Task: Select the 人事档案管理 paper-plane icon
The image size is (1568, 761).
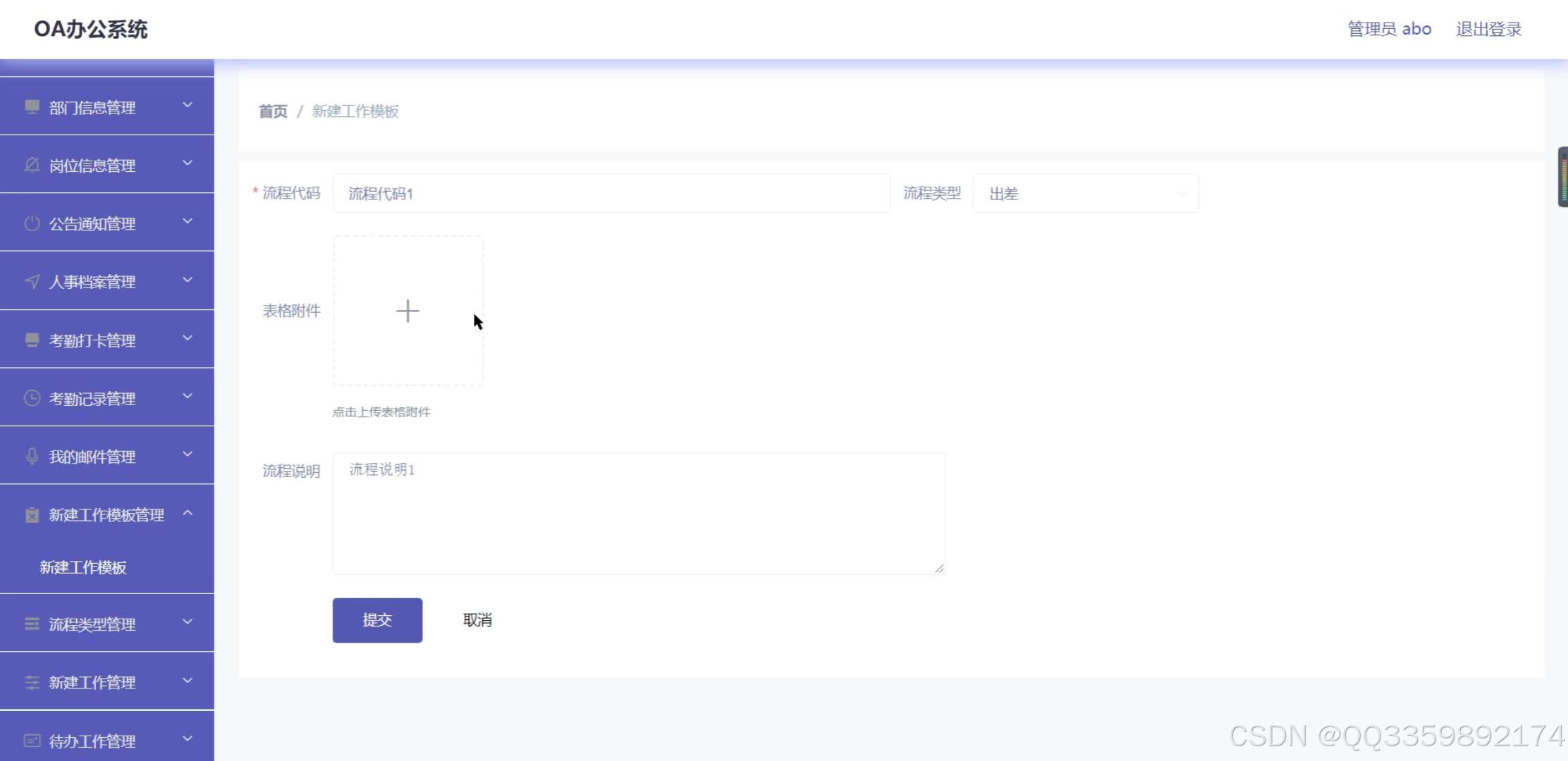Action: pyautogui.click(x=31, y=280)
